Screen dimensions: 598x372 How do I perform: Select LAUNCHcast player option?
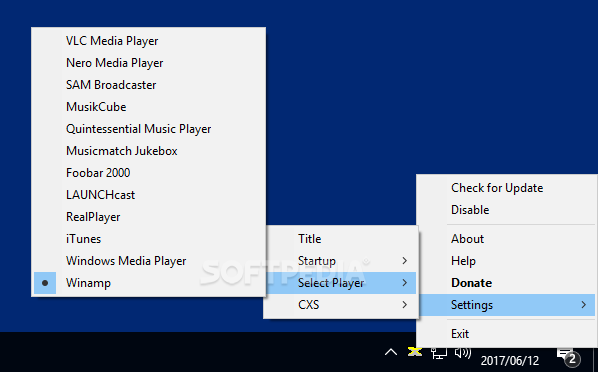[x=148, y=195]
